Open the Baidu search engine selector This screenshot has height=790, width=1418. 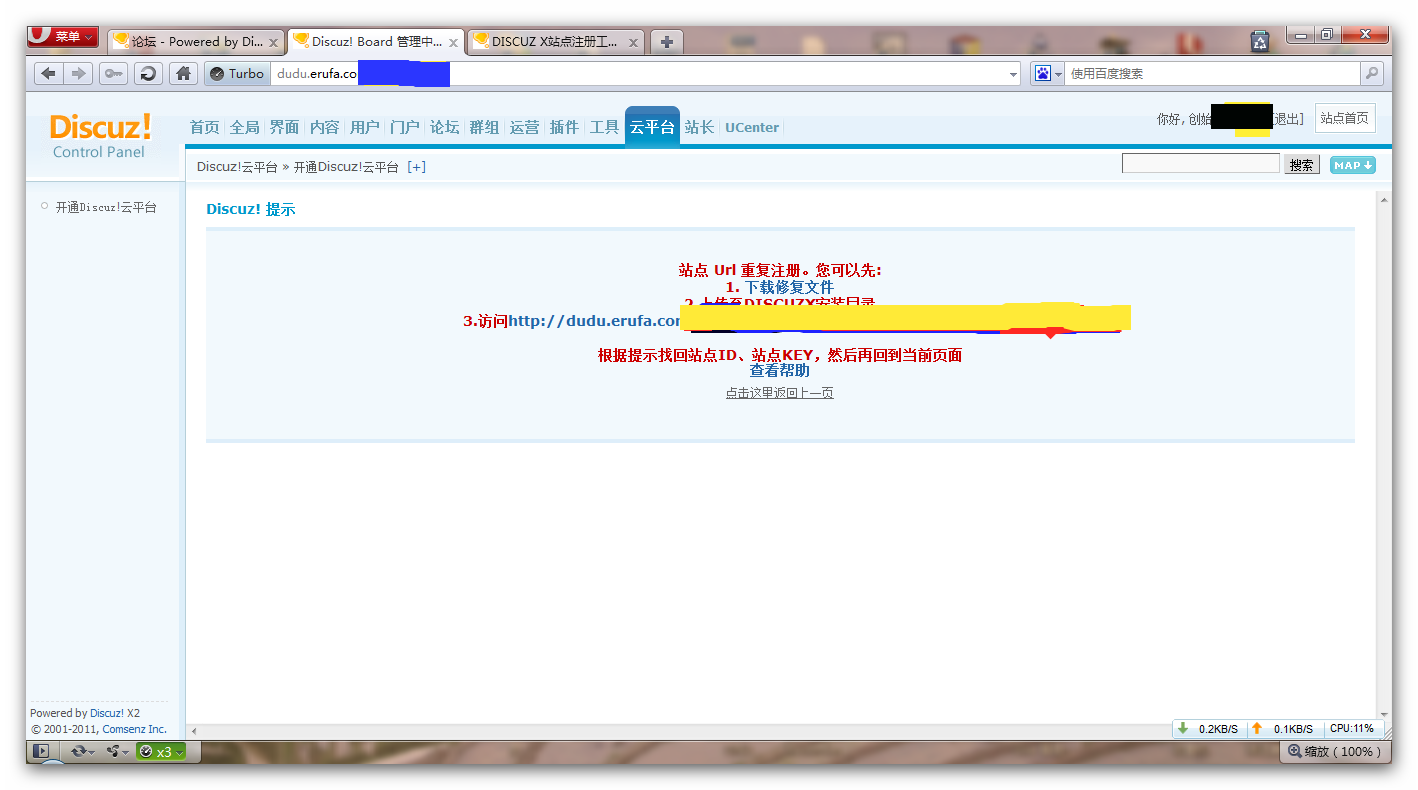tap(1048, 74)
